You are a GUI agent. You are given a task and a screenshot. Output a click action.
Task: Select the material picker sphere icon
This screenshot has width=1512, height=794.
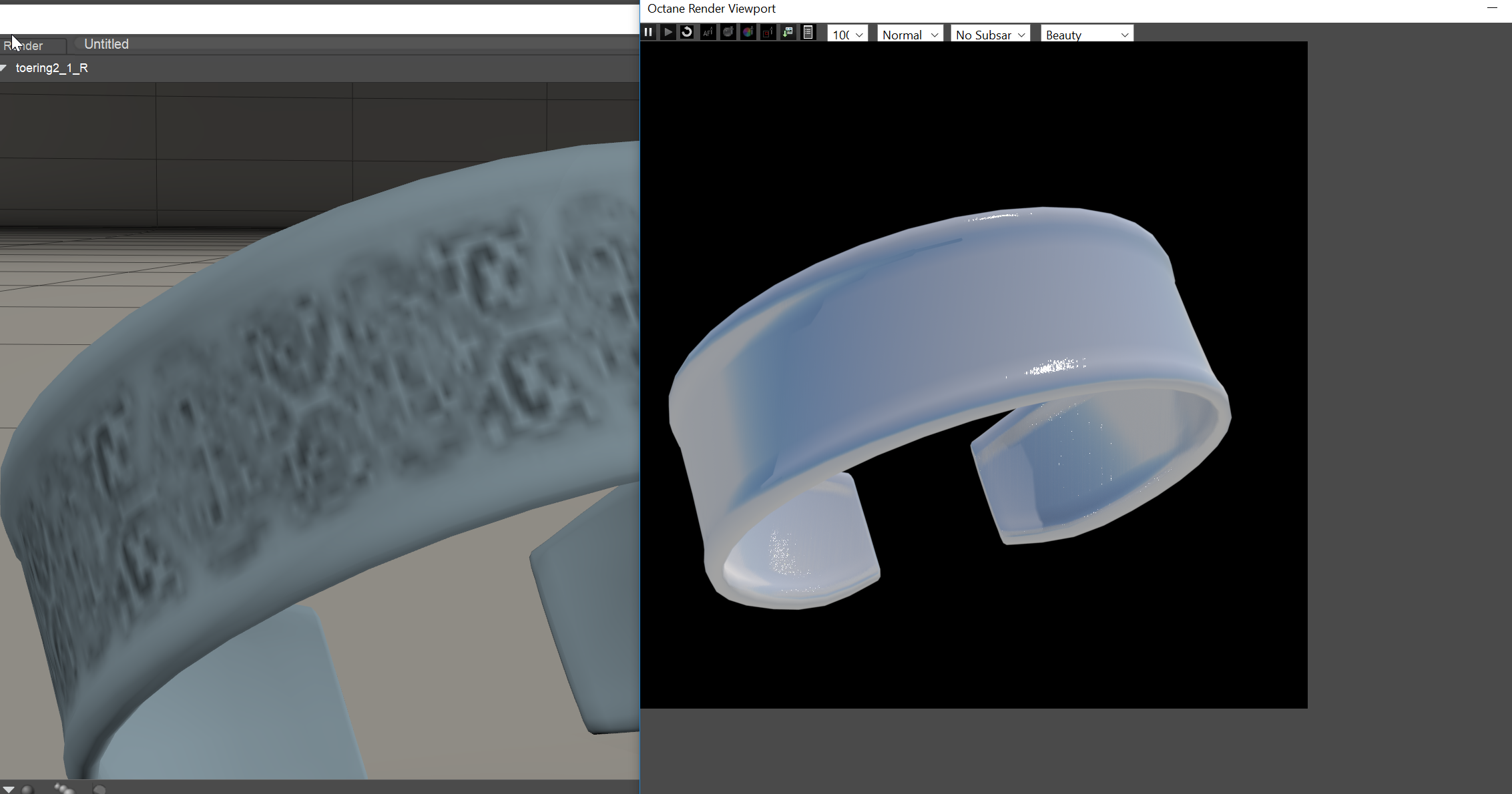point(728,32)
